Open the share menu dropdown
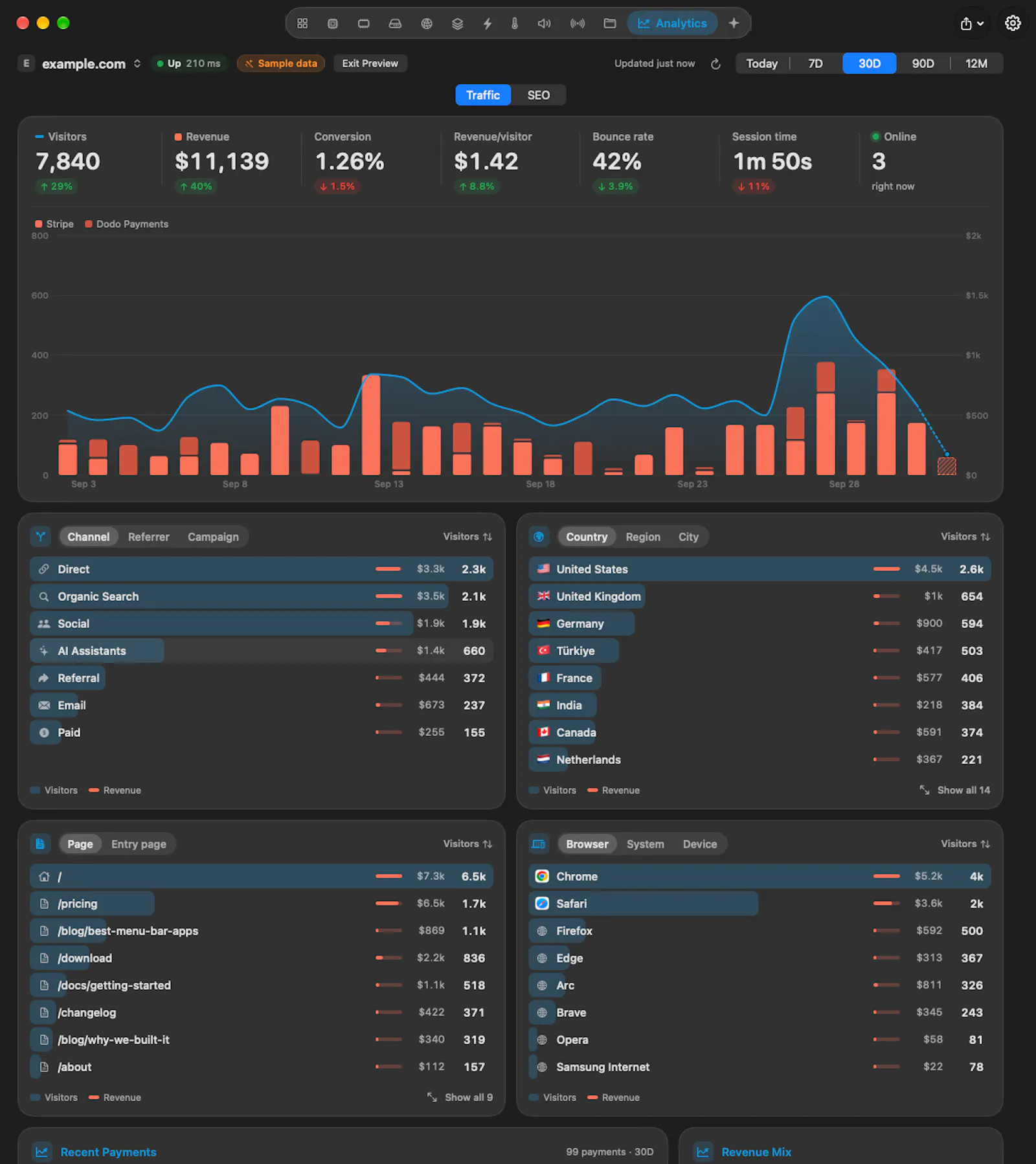 (x=972, y=23)
